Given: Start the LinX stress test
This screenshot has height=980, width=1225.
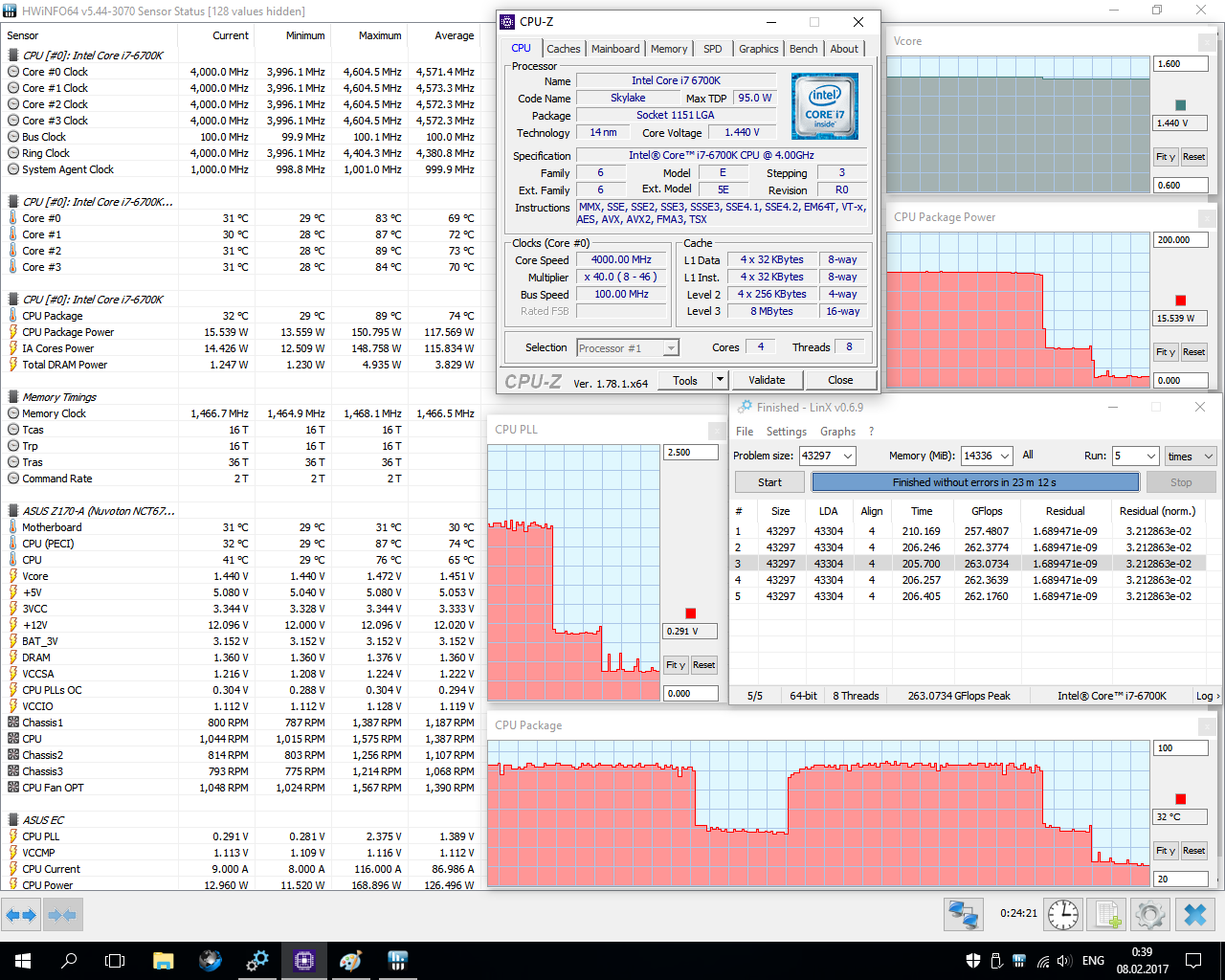Looking at the screenshot, I should [769, 482].
